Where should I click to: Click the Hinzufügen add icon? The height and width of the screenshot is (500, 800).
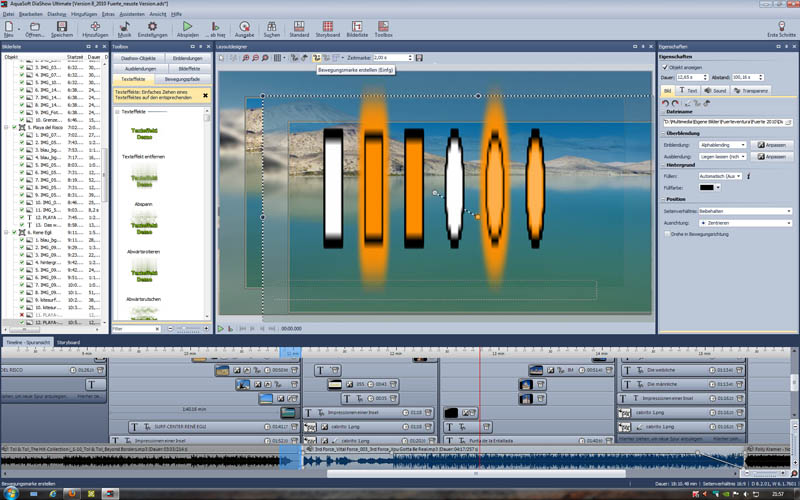point(95,26)
